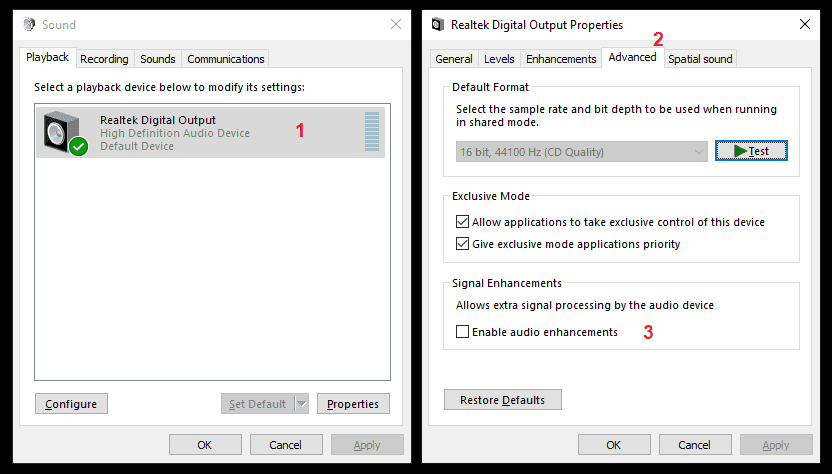This screenshot has width=832, height=474.
Task: Open the sample rate and bit depth dropdown
Action: tap(582, 152)
